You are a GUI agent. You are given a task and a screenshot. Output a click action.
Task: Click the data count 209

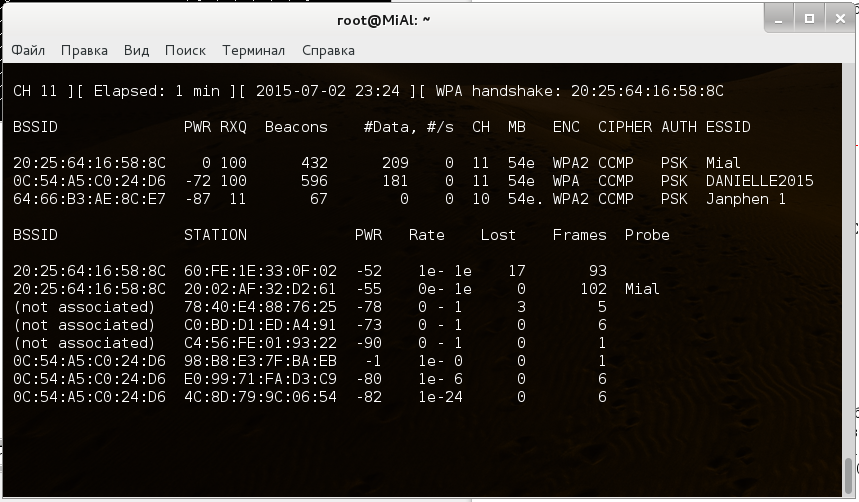[396, 163]
